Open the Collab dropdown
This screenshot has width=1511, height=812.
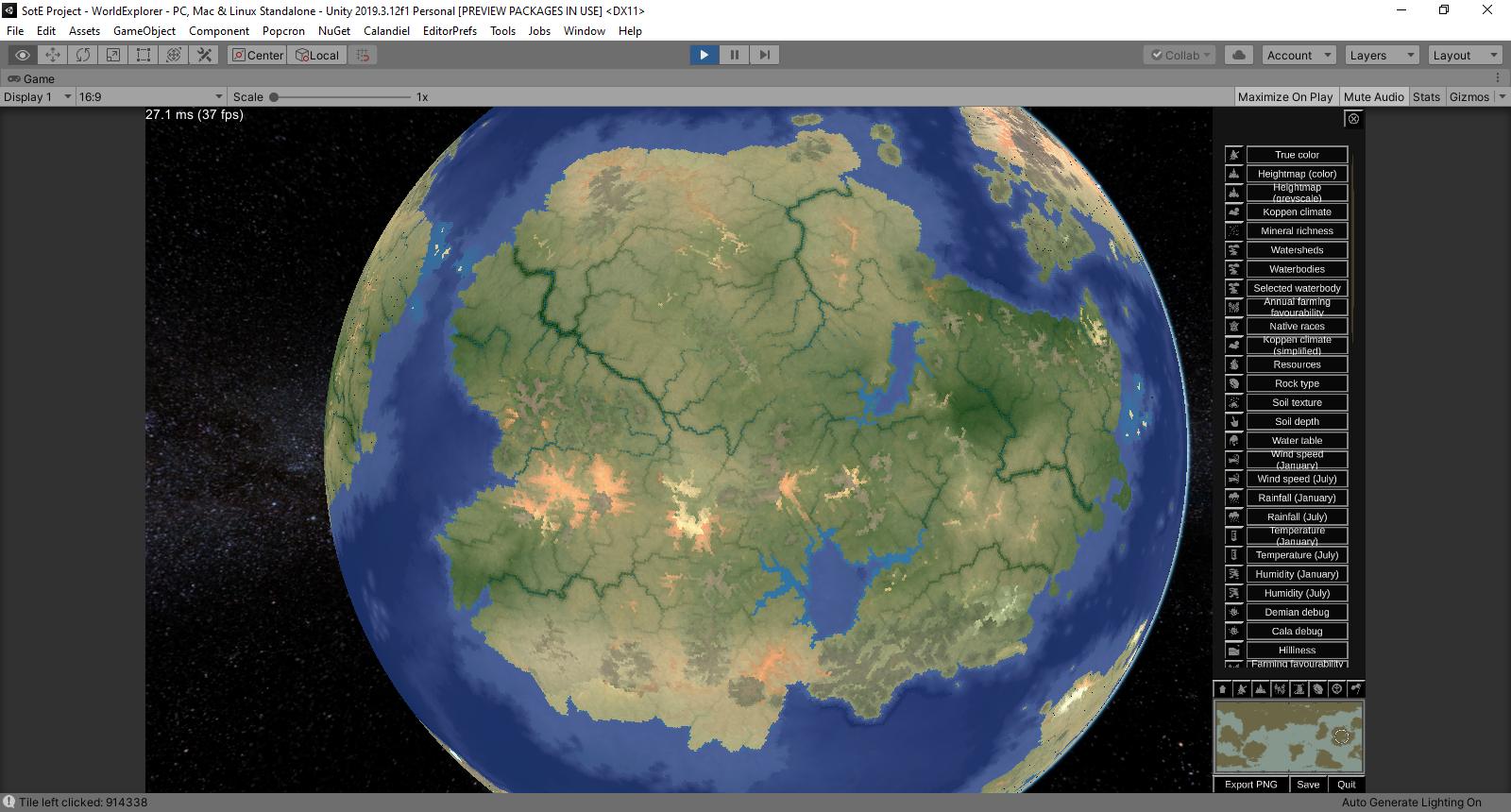point(1180,55)
